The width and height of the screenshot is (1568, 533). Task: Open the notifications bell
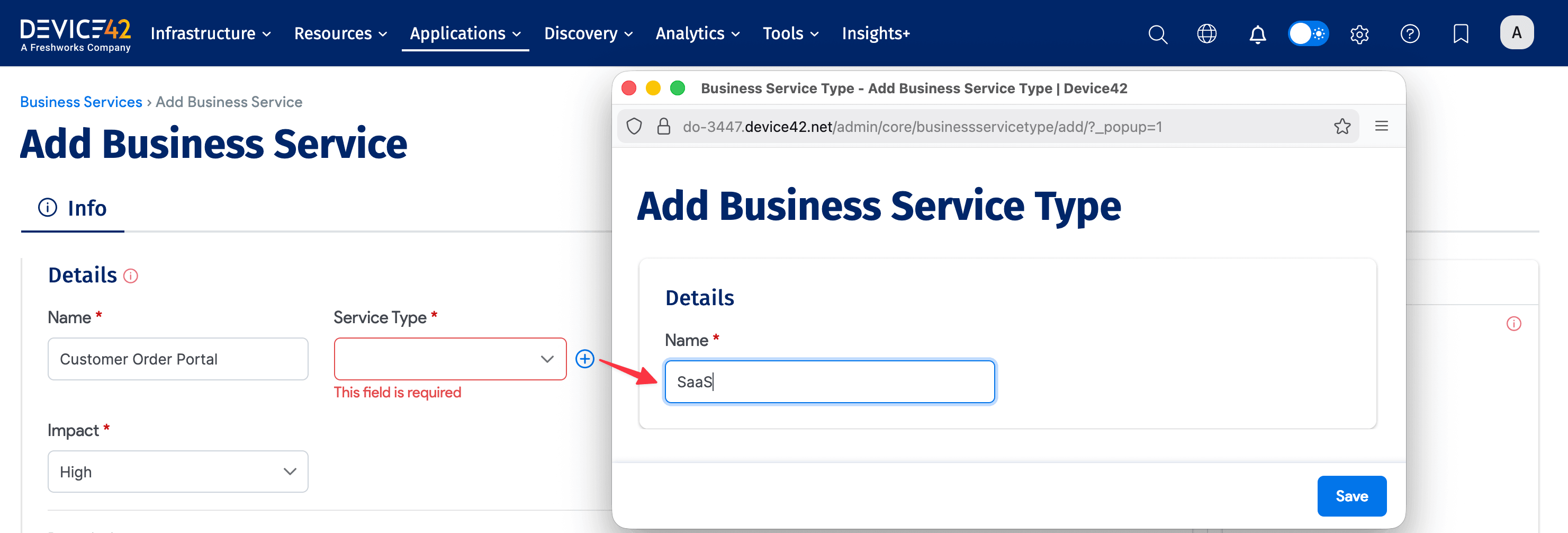(x=1257, y=34)
